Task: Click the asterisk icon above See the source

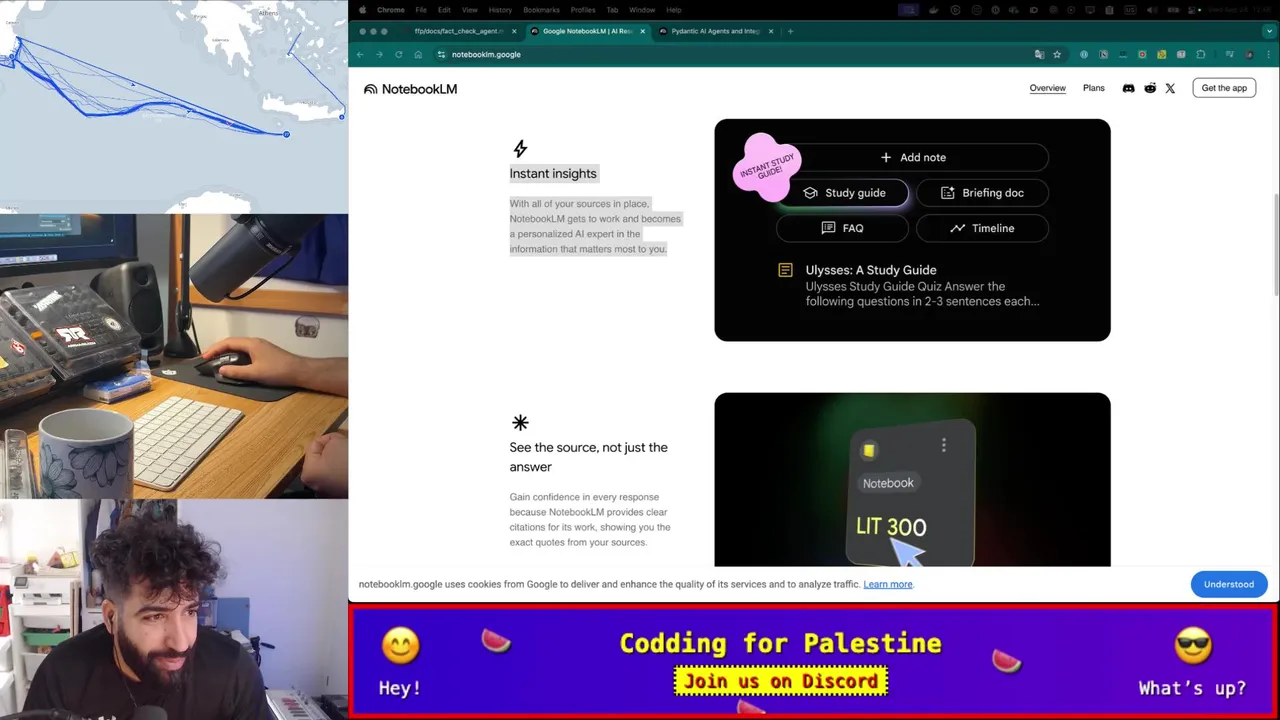Action: (x=520, y=423)
